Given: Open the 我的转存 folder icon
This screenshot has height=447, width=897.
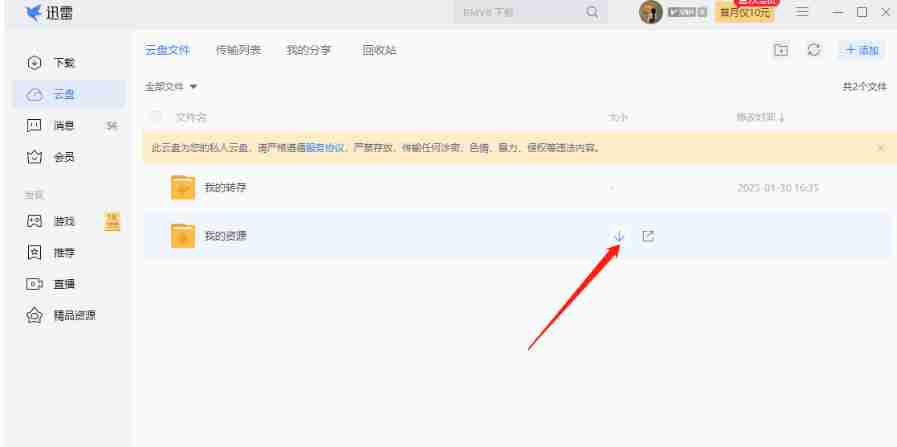Looking at the screenshot, I should pos(182,188).
